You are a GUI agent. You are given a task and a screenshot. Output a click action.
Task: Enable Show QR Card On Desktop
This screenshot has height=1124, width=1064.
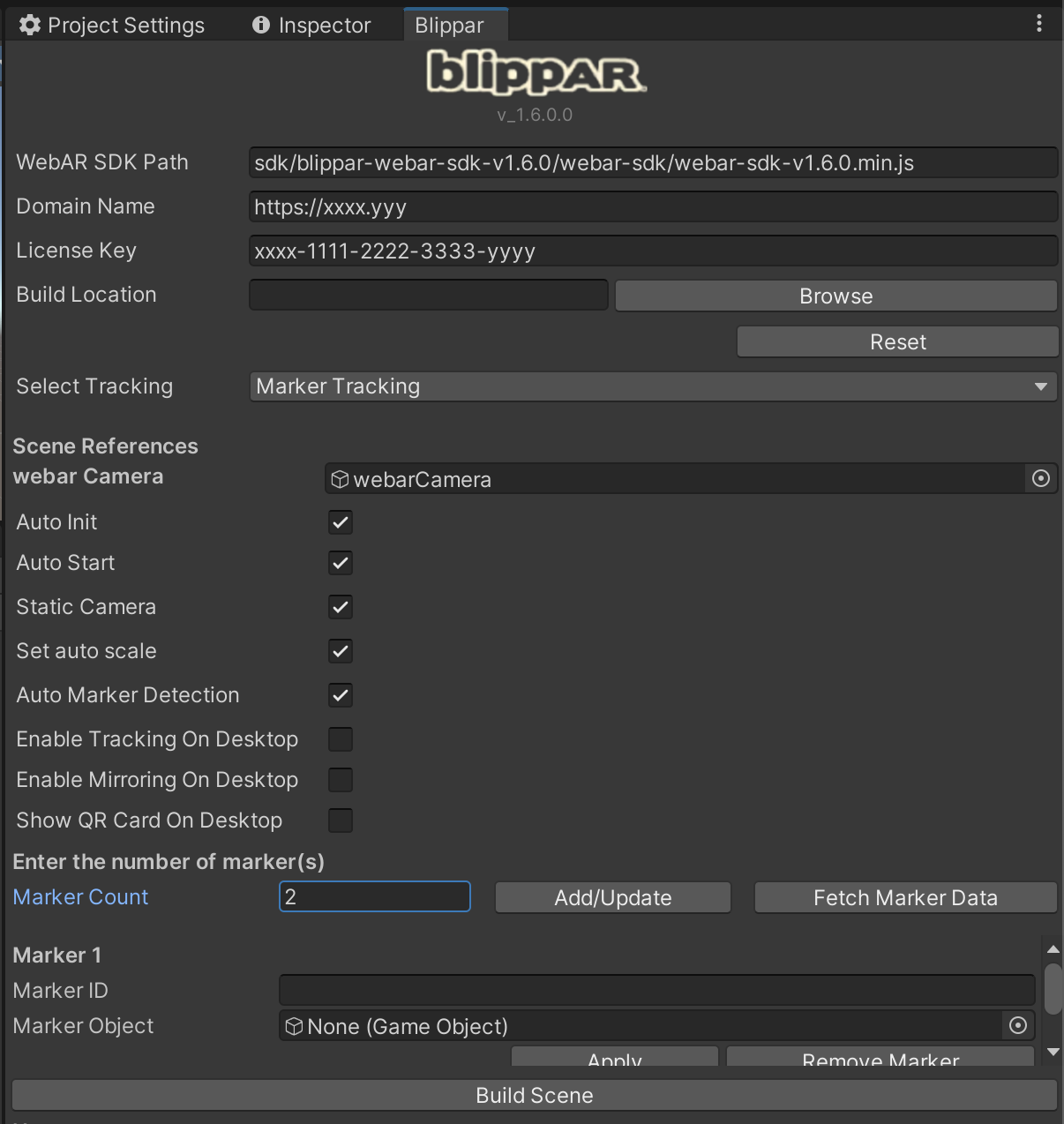pos(341,821)
